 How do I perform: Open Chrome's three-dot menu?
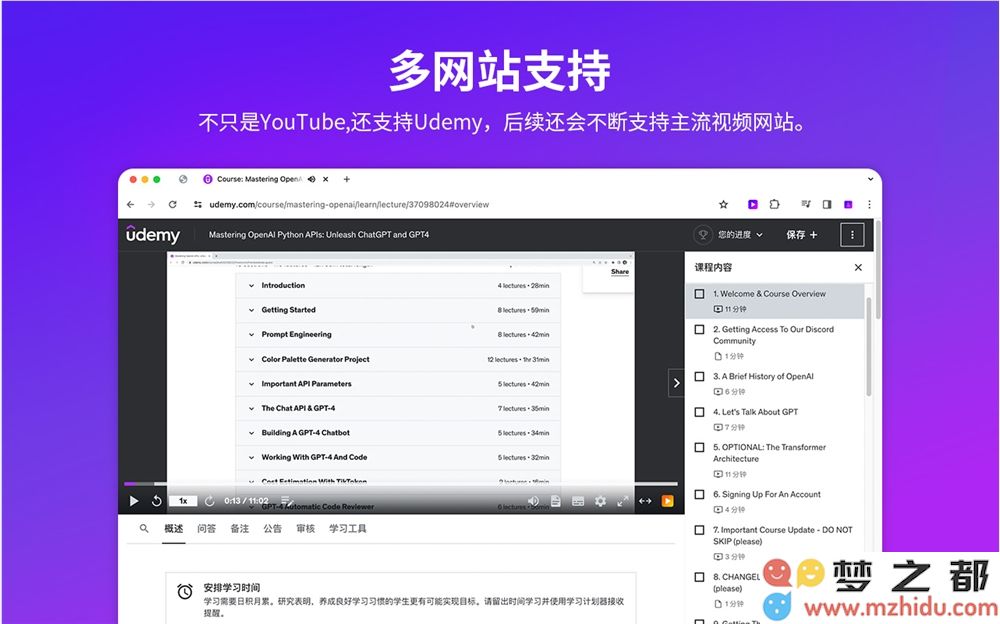(x=869, y=205)
